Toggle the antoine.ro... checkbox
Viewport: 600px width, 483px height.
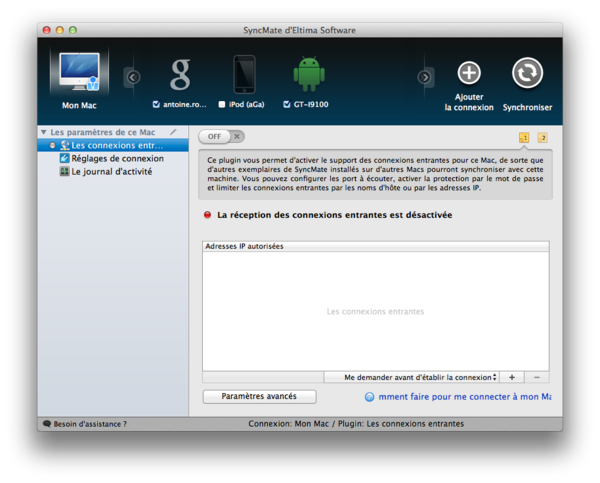[x=156, y=104]
